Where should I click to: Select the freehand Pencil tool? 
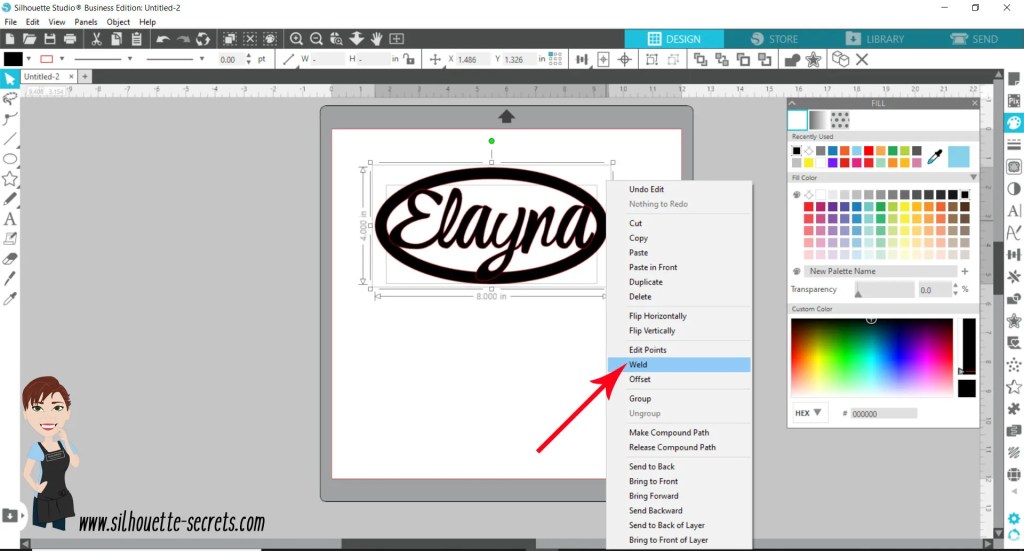pyautogui.click(x=10, y=199)
